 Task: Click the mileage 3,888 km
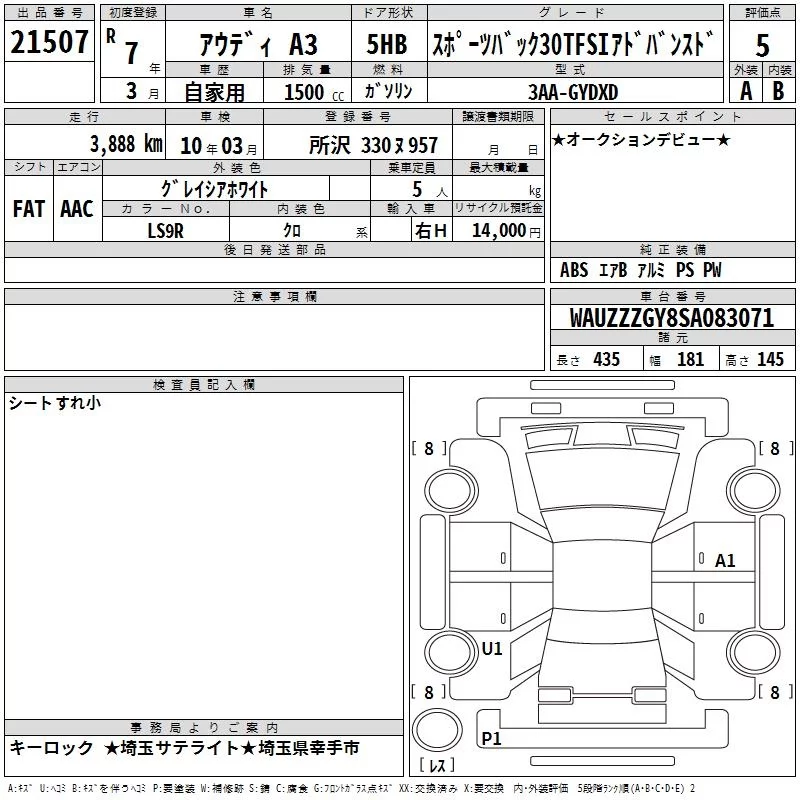coord(126,144)
